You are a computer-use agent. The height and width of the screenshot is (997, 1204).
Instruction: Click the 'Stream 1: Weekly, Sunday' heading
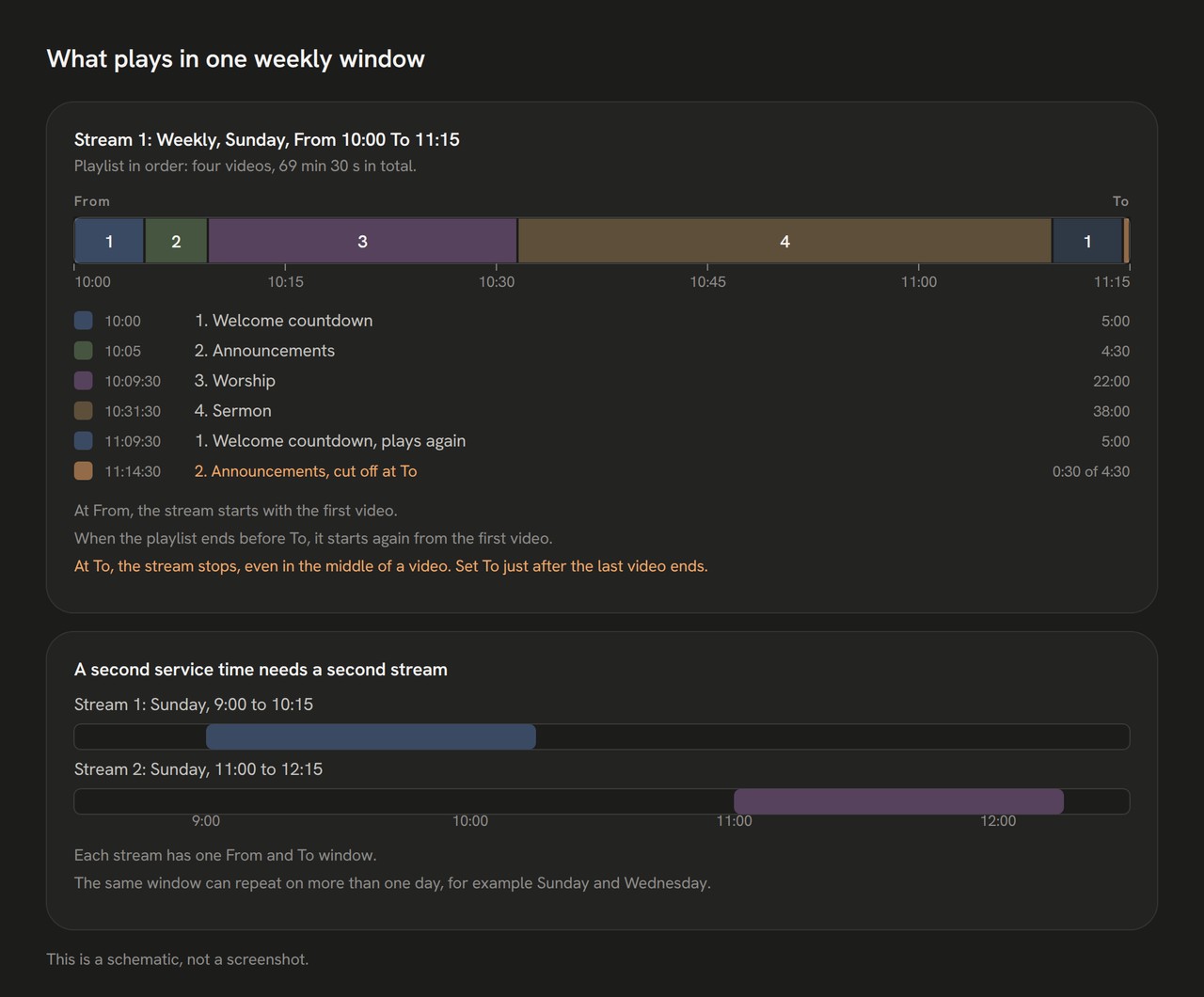(267, 139)
